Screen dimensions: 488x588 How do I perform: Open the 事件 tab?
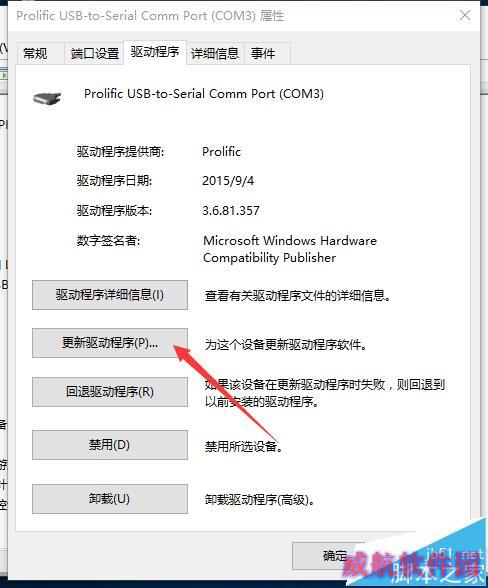263,54
